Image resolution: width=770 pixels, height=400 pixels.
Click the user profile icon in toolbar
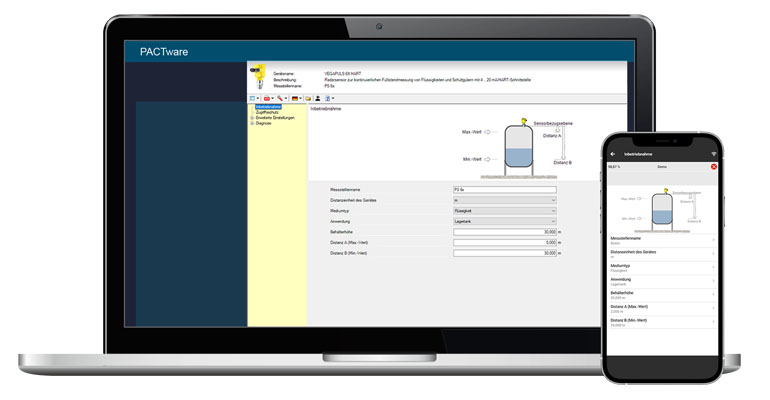[318, 98]
